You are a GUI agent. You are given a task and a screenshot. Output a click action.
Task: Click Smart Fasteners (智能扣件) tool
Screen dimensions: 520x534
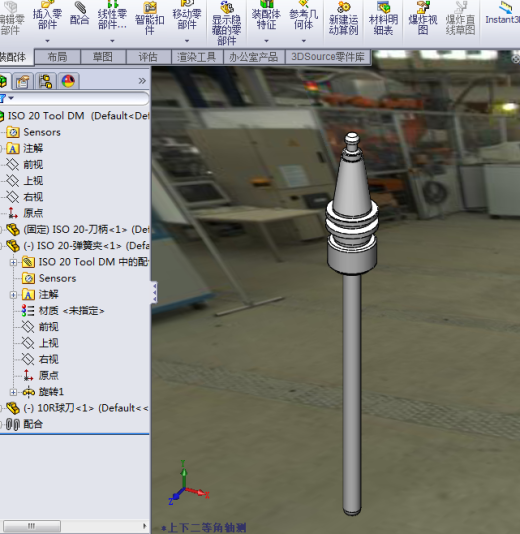[x=149, y=18]
